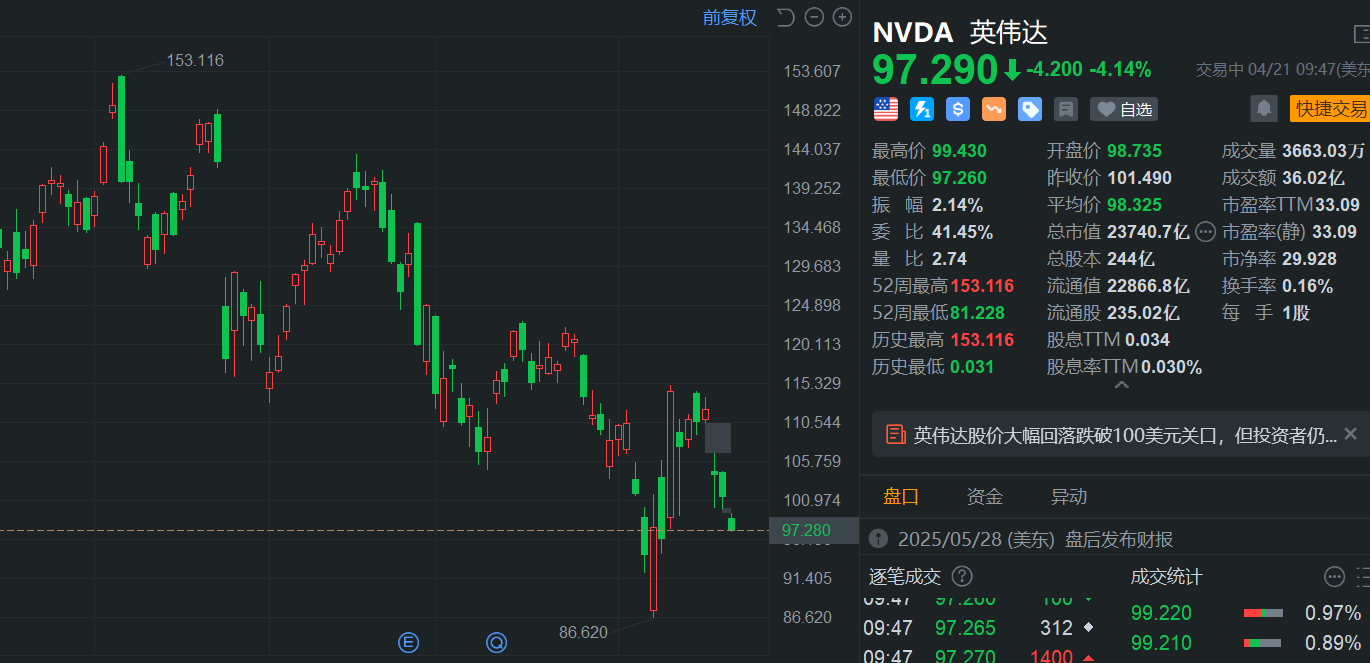Screen dimensions: 1370x663
Task: Click the layout panel icon beside NVDA title
Action: pyautogui.click(x=1362, y=33)
